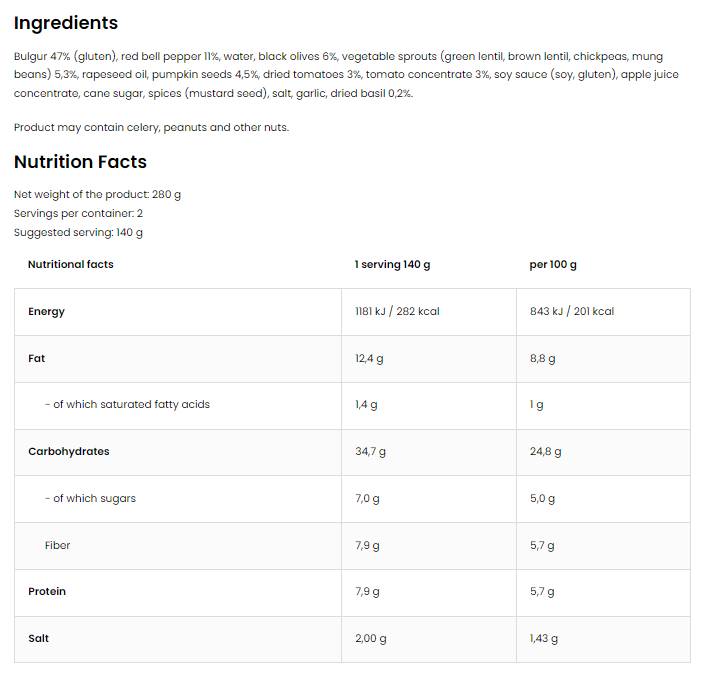Image resolution: width=705 pixels, height=676 pixels.
Task: Select the Energy row label
Action: 46,312
